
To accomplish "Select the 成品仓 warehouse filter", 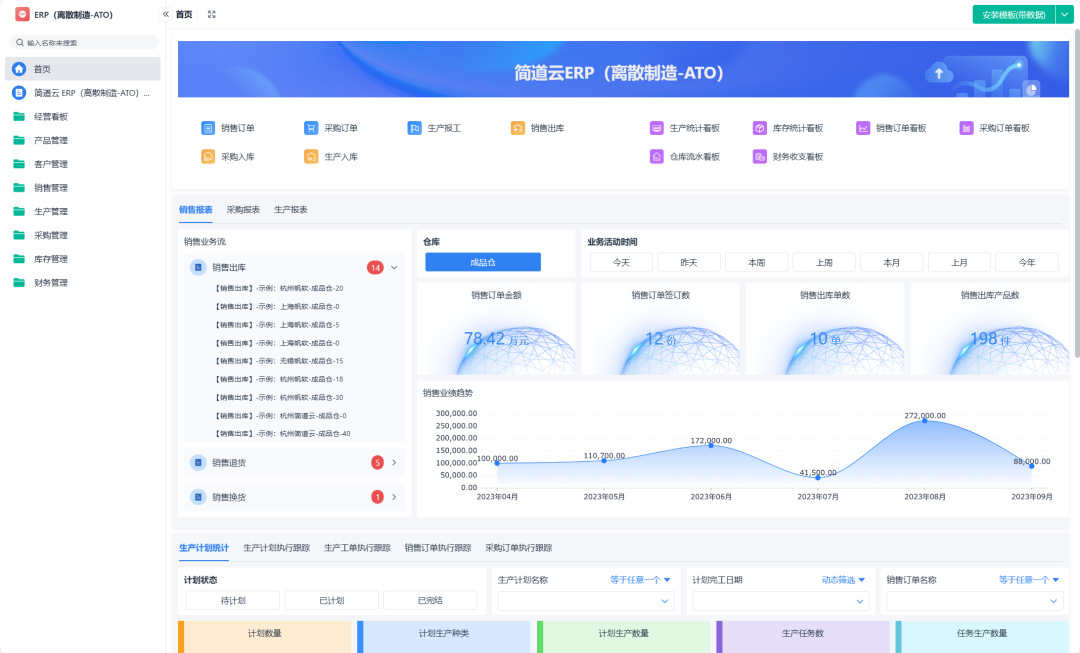I will 482,262.
